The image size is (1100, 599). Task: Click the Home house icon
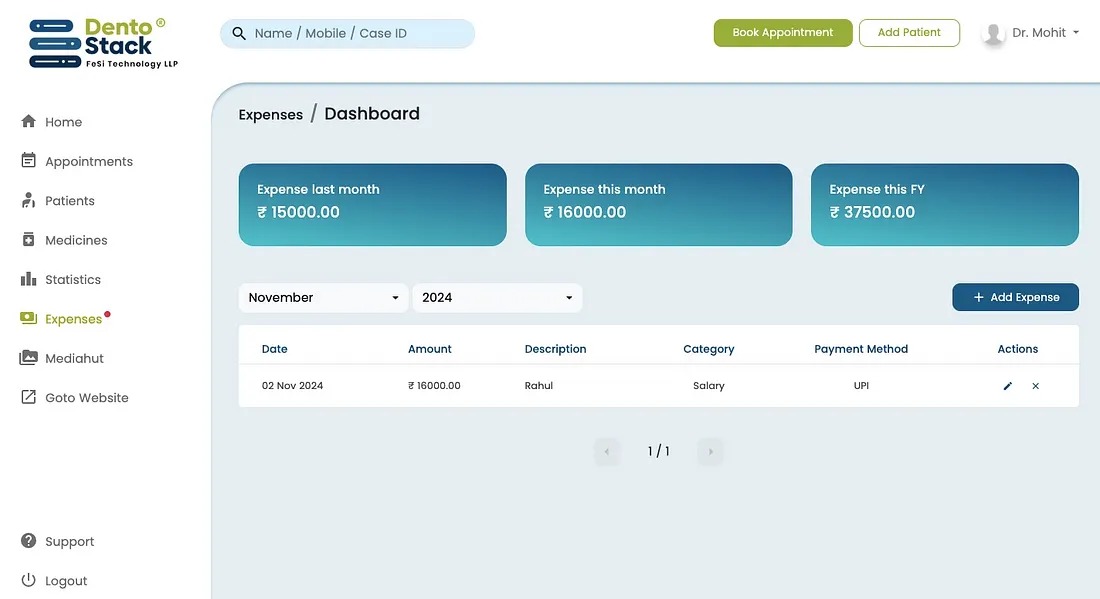pos(29,122)
